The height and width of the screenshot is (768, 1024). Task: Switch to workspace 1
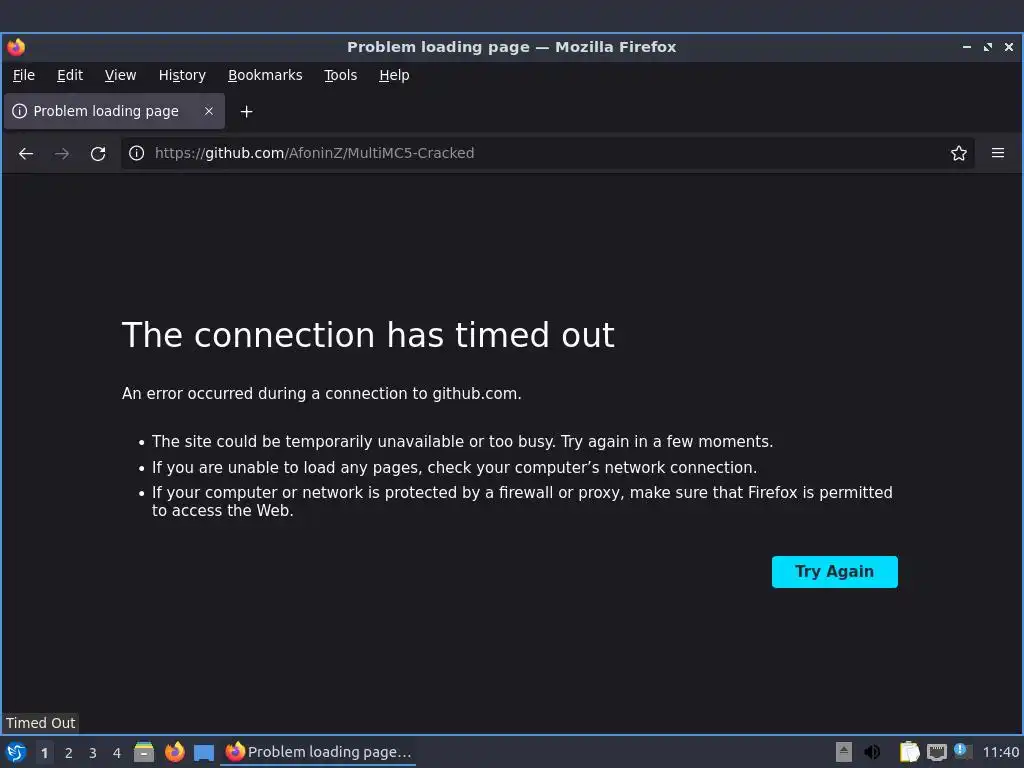pyautogui.click(x=44, y=753)
